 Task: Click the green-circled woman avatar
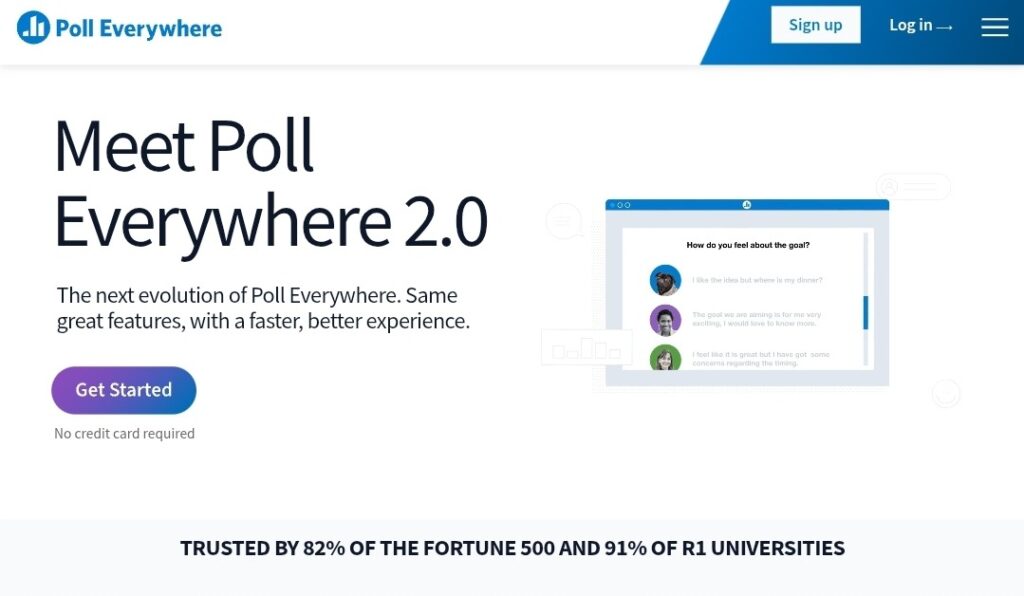coord(665,358)
